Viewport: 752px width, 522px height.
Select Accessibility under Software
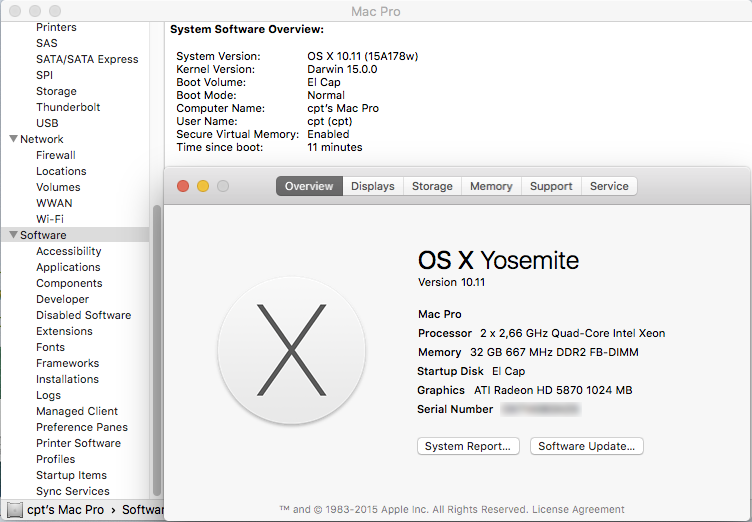(69, 251)
